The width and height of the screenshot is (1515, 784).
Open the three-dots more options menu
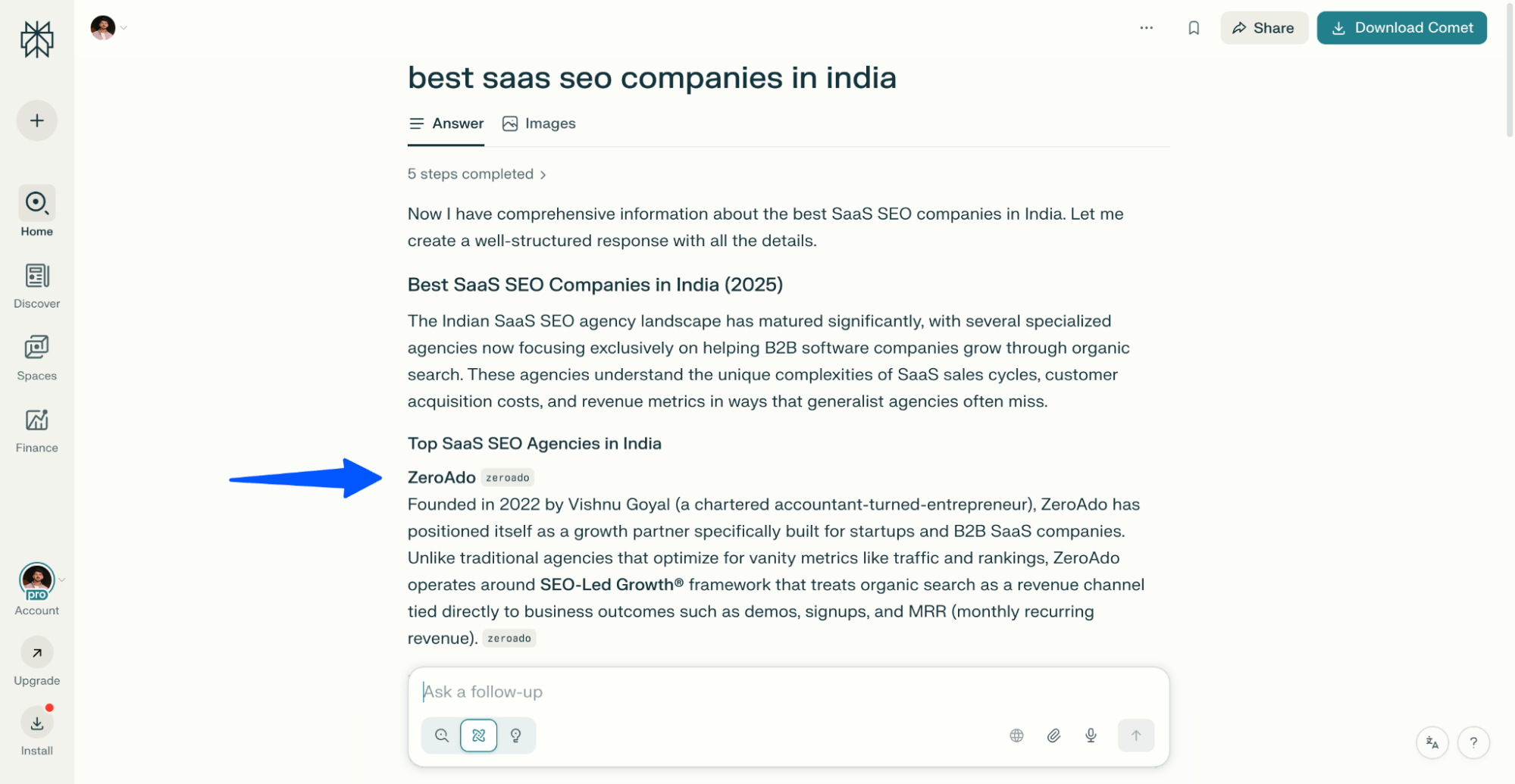[x=1147, y=27]
